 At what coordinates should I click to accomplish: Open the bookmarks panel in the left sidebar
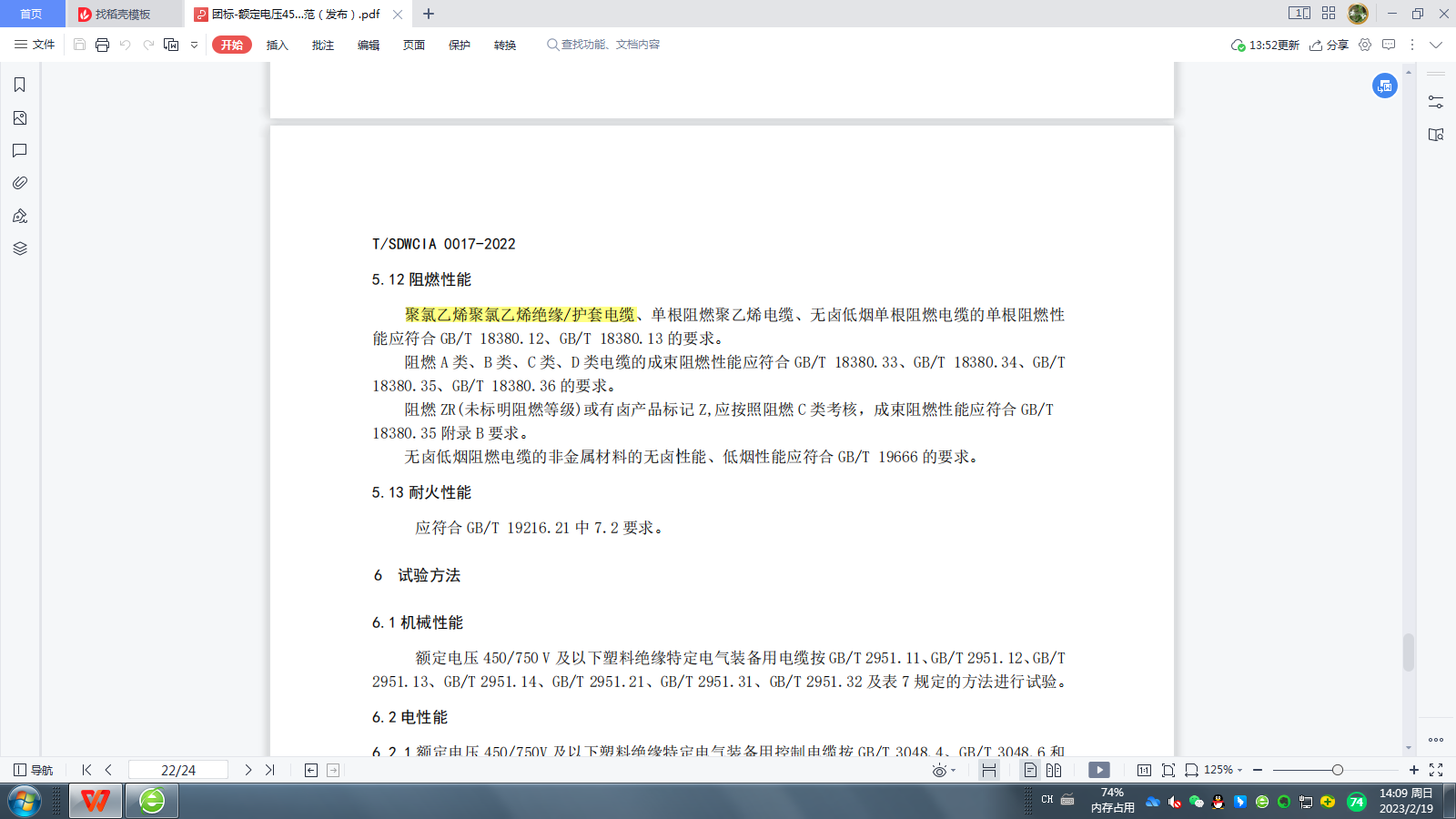(20, 85)
